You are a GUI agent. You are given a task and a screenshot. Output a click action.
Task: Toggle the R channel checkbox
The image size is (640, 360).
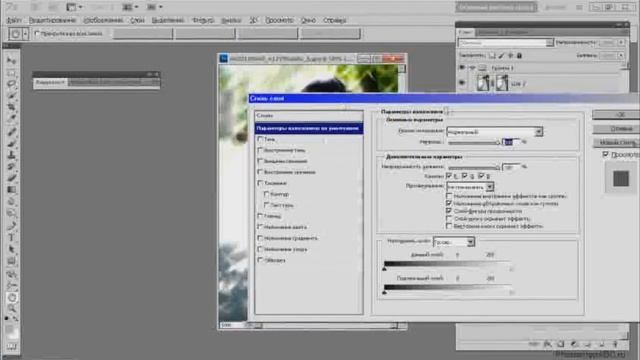click(449, 176)
